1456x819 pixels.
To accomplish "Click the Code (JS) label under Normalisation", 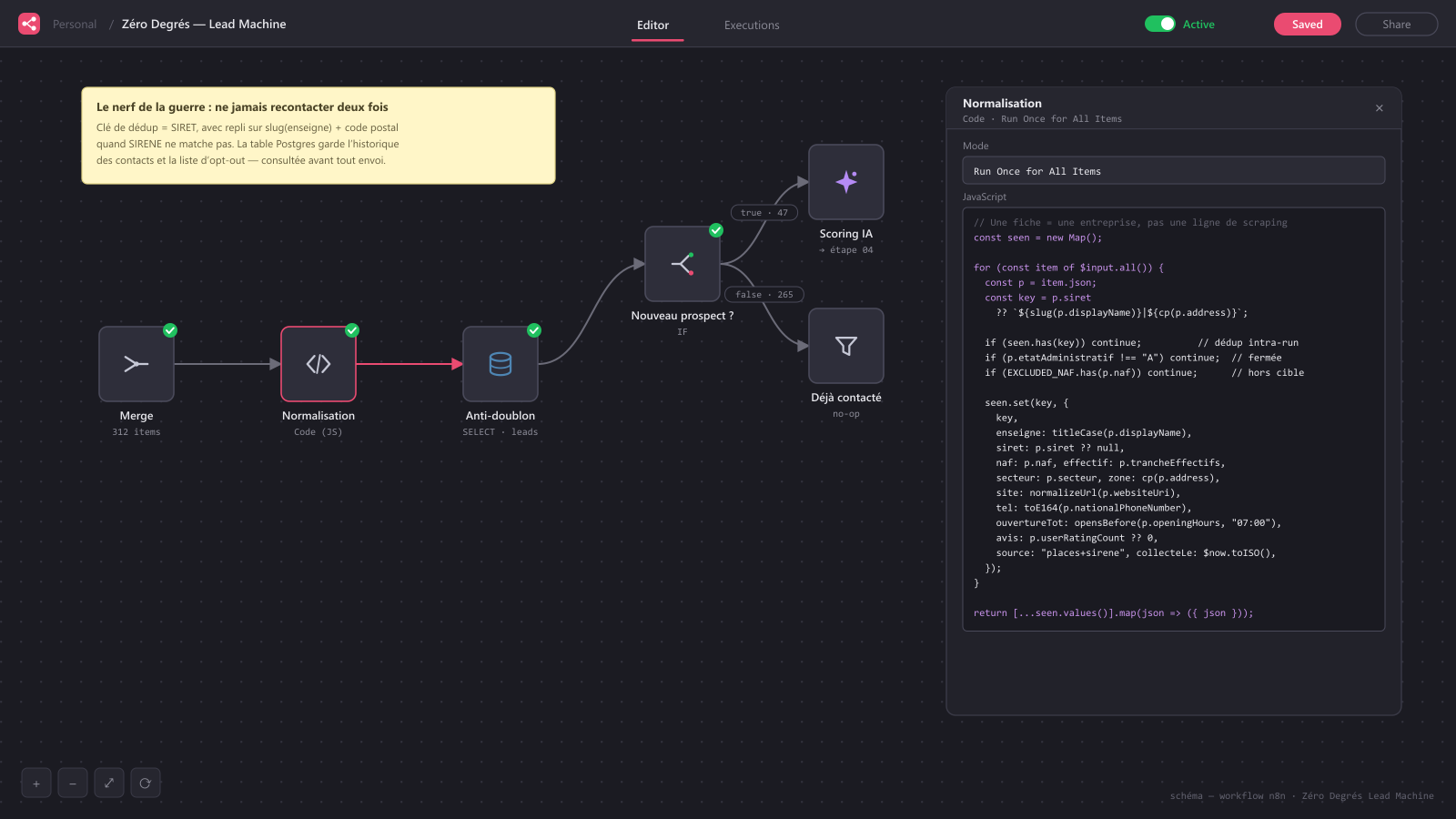I will coord(318,432).
